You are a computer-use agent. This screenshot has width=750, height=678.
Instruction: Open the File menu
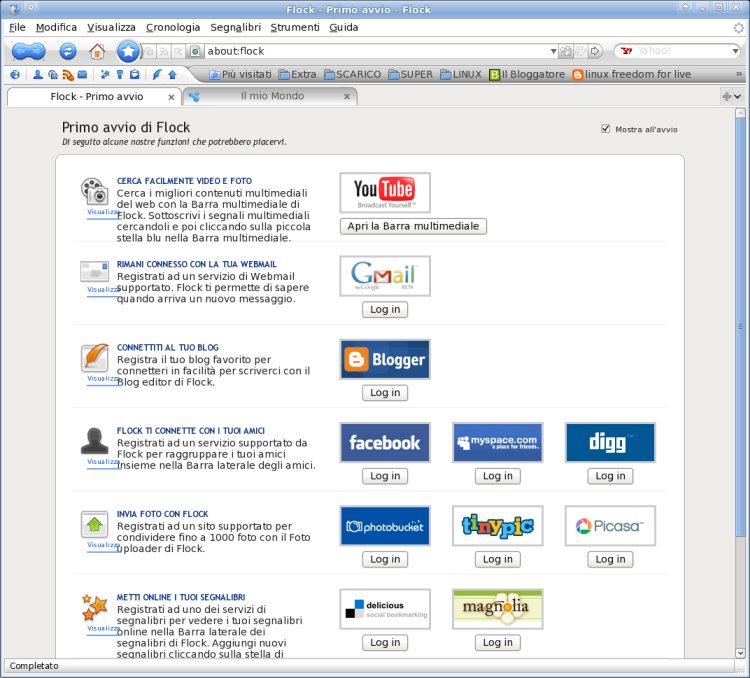pos(17,27)
